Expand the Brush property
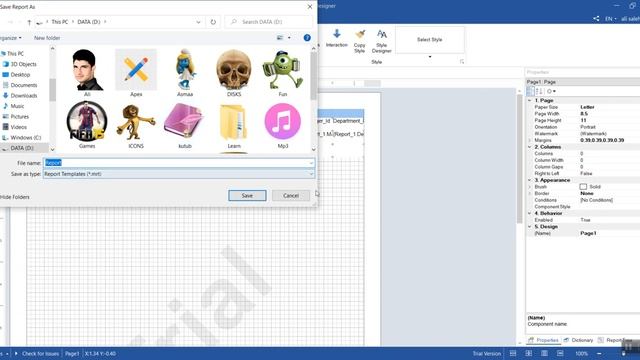 [529, 187]
